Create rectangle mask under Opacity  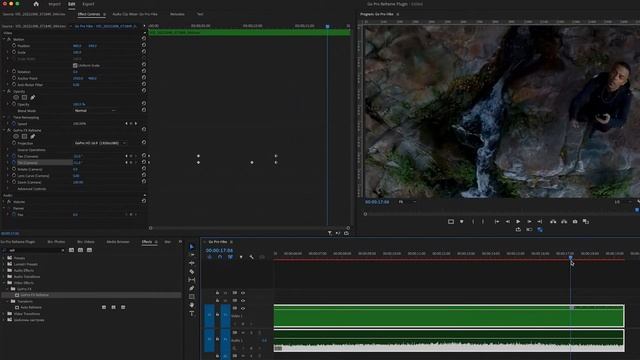click(x=24, y=97)
